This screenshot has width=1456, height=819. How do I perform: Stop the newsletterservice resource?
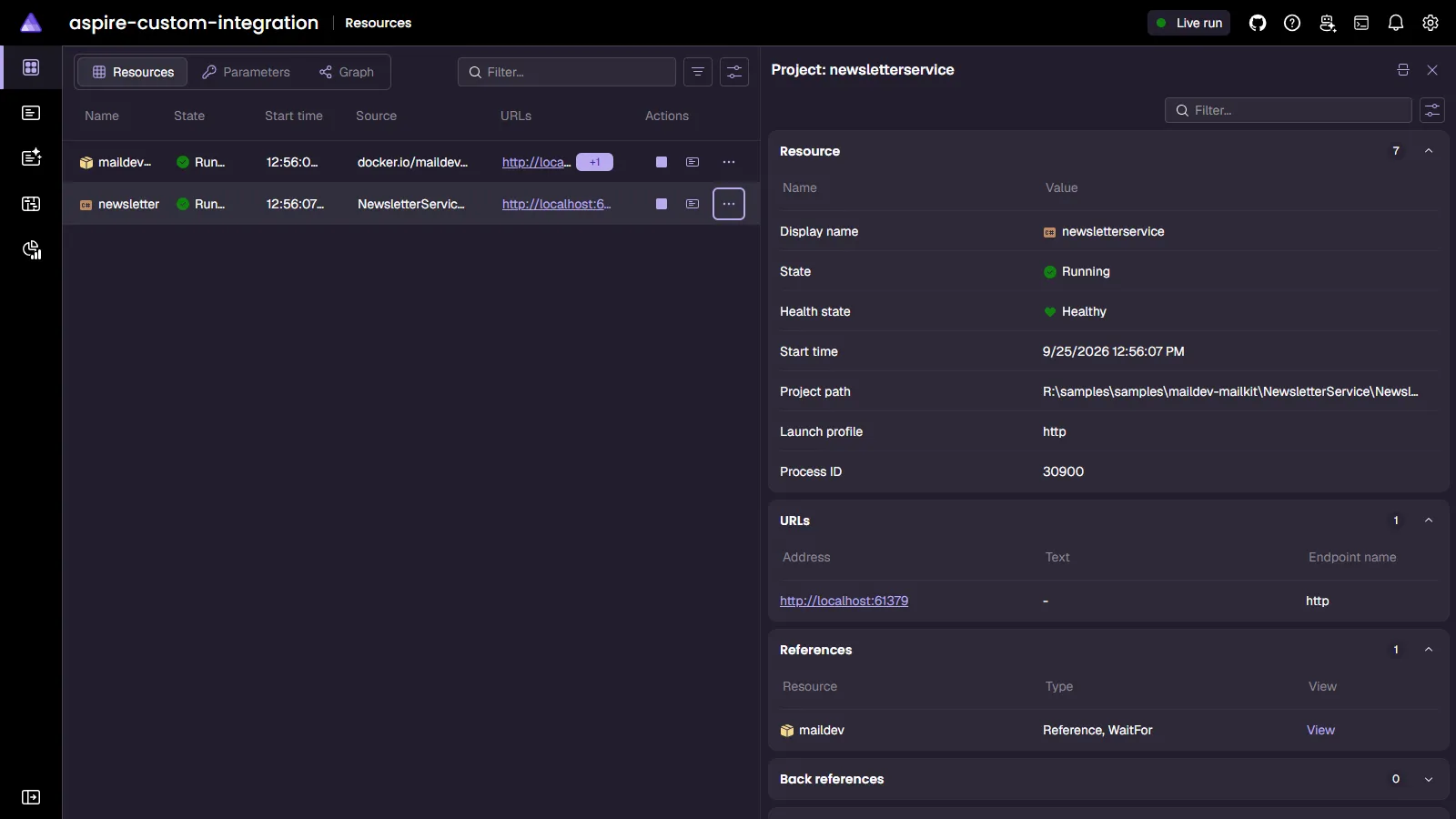[662, 204]
